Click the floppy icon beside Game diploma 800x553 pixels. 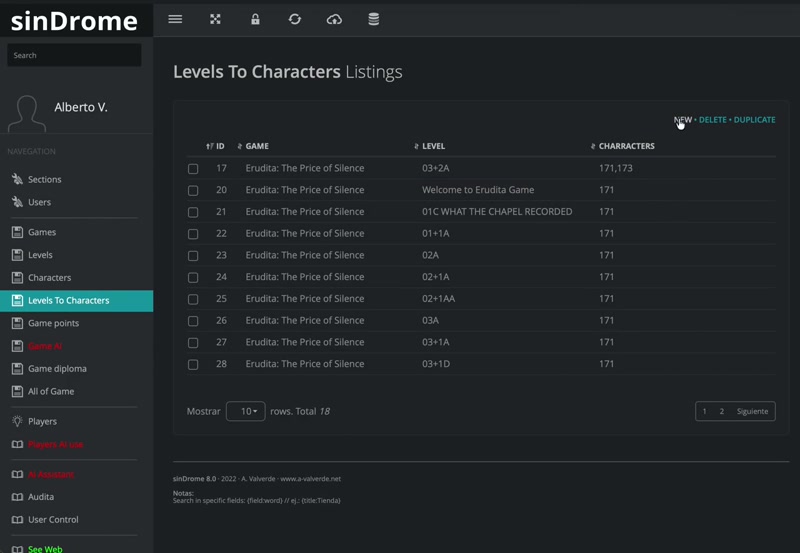click(x=17, y=368)
